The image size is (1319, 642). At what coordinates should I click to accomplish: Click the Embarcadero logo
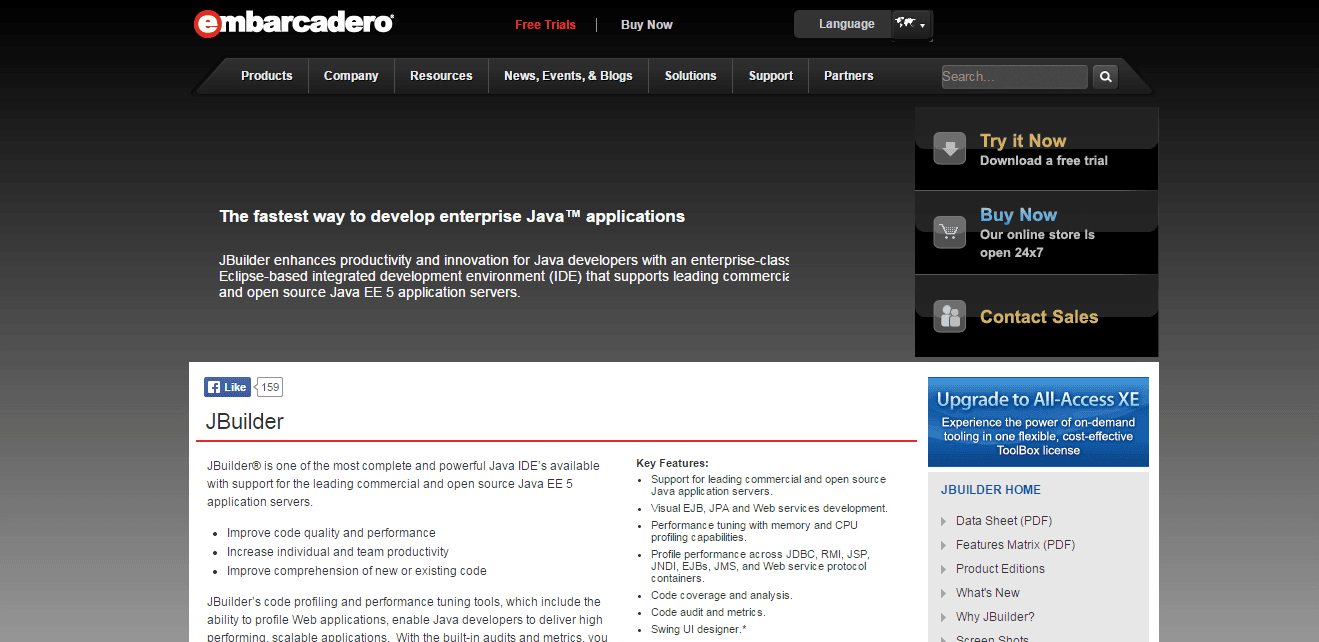pyautogui.click(x=293, y=24)
